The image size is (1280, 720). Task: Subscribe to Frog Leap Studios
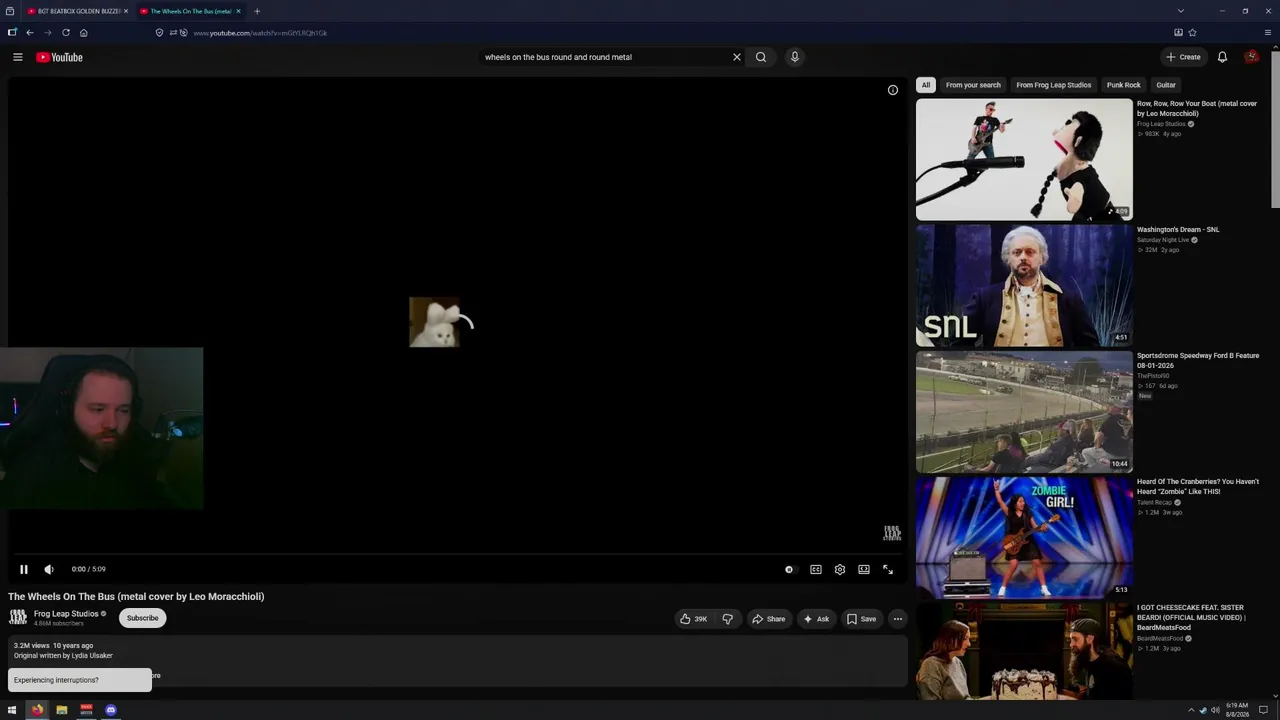coord(142,618)
